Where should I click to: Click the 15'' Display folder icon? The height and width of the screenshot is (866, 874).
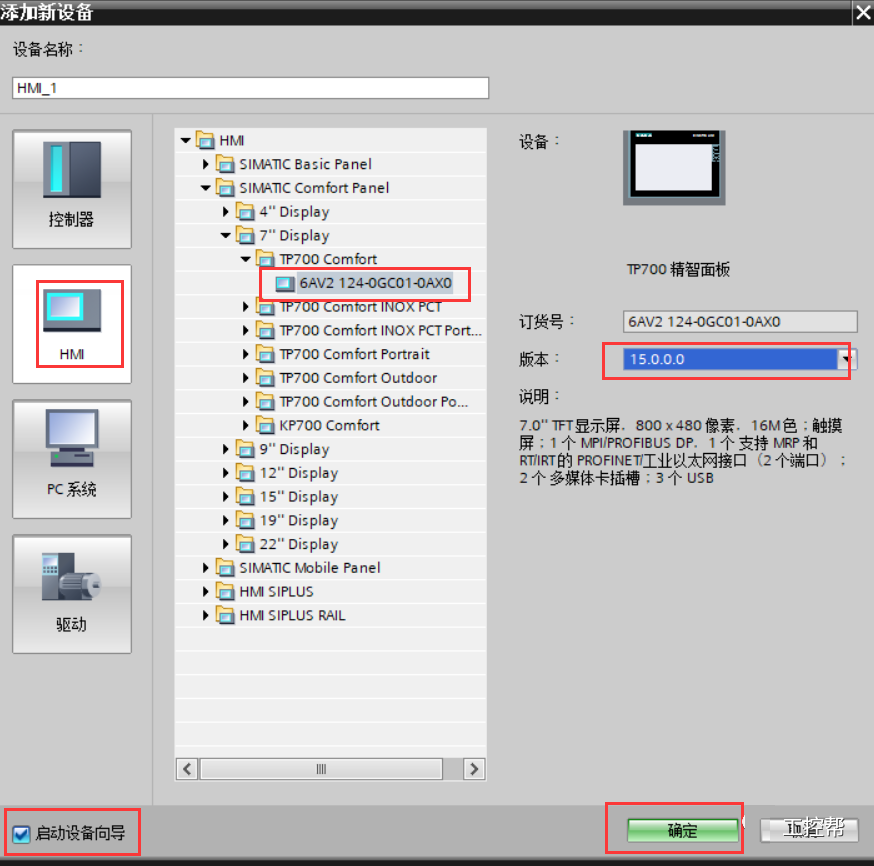coord(245,497)
